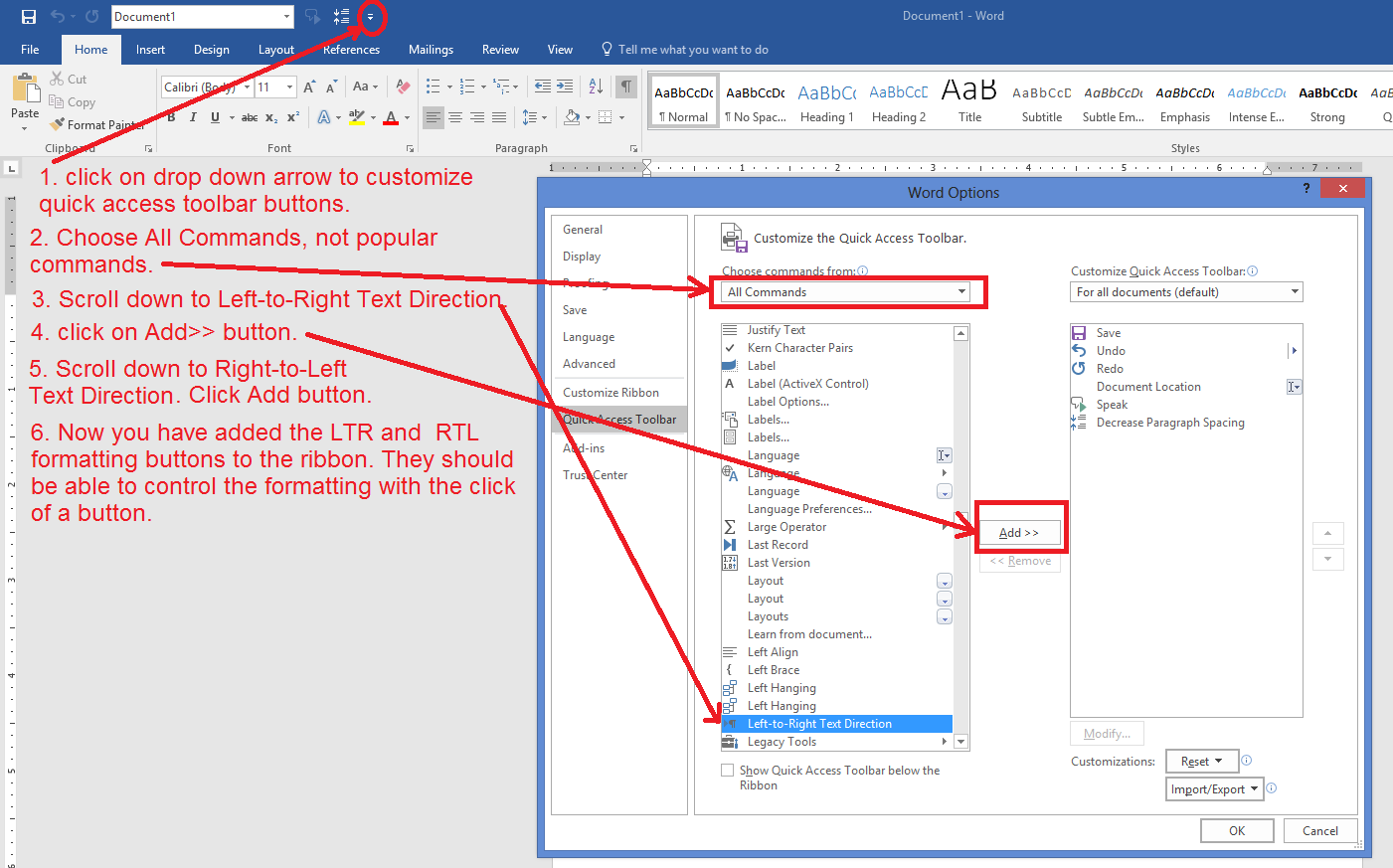1393x868 pixels.
Task: Click Decrease Font Size icon
Action: point(331,87)
